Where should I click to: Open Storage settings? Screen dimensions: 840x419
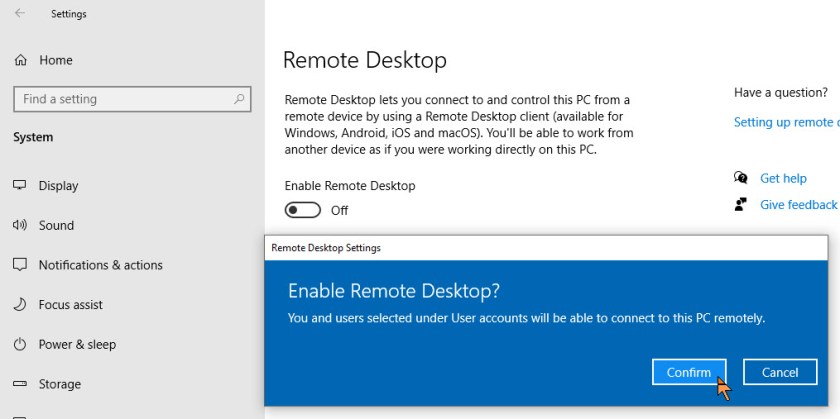[x=59, y=384]
